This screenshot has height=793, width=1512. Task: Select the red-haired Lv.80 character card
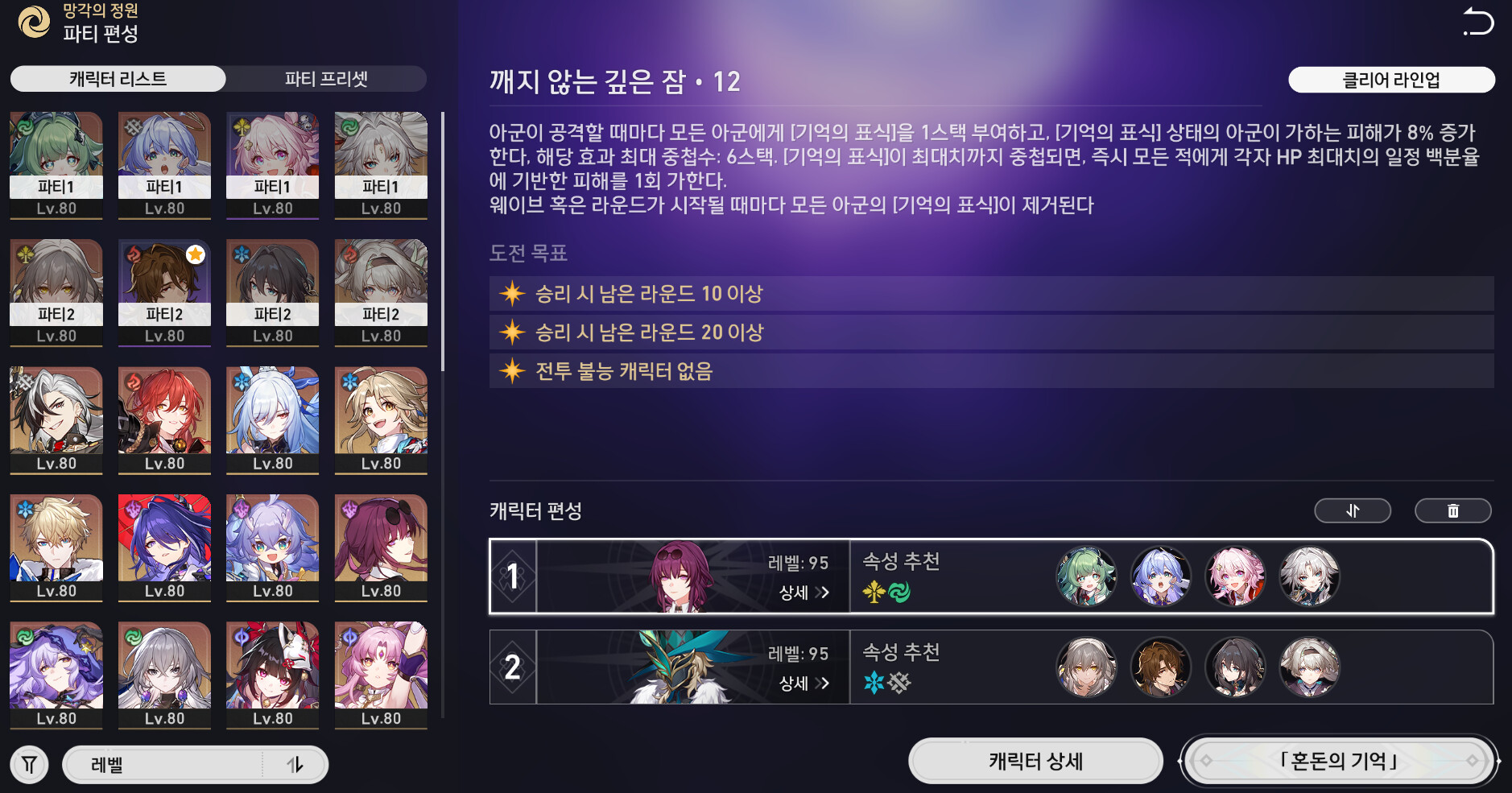pos(164,420)
